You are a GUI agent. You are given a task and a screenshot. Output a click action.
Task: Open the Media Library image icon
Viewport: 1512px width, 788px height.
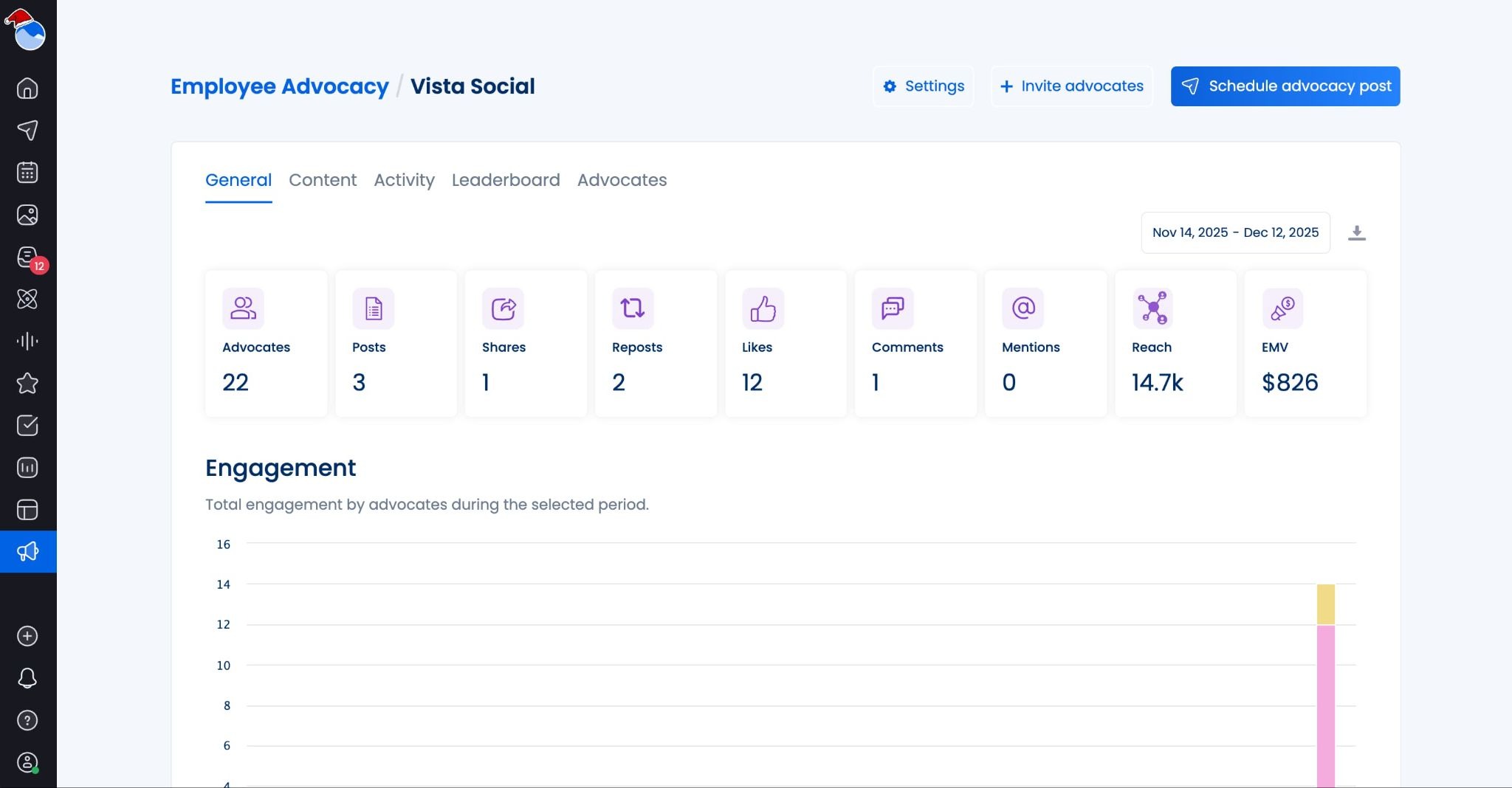point(27,215)
